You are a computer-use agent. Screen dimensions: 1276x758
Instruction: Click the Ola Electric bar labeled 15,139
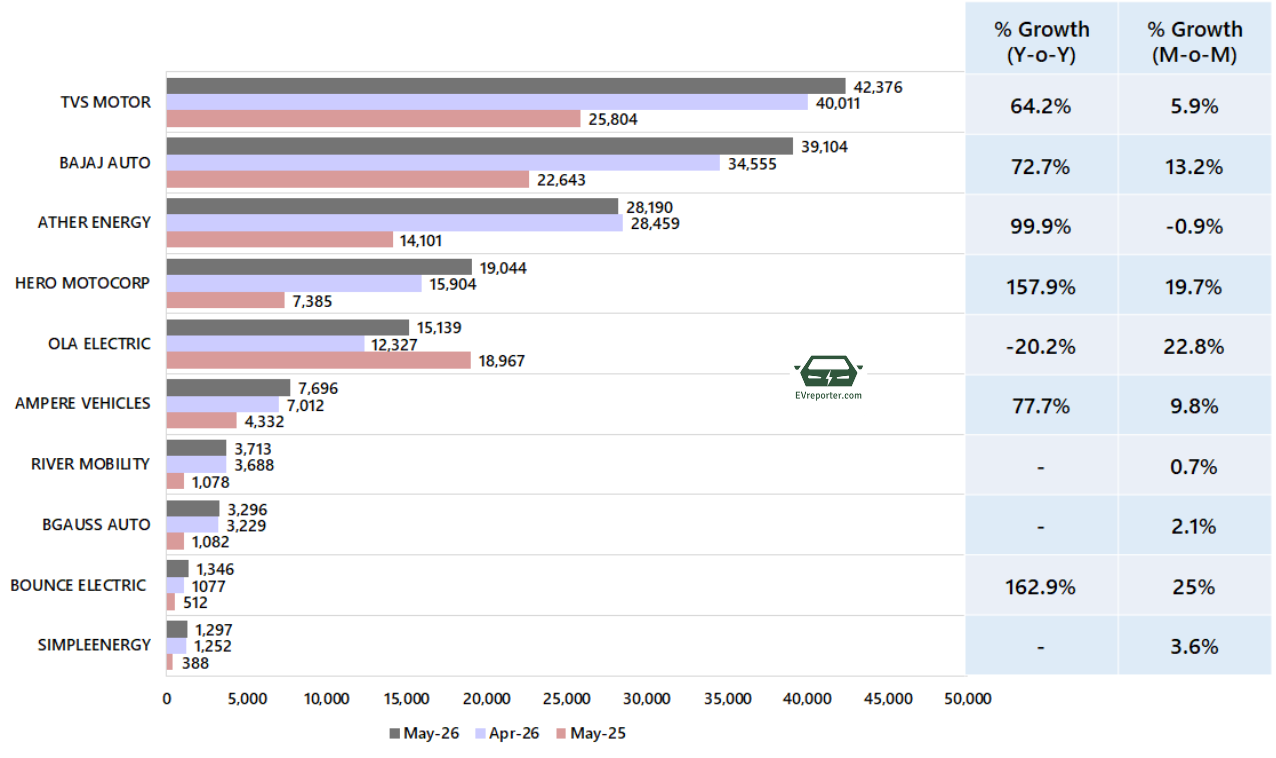(x=288, y=327)
